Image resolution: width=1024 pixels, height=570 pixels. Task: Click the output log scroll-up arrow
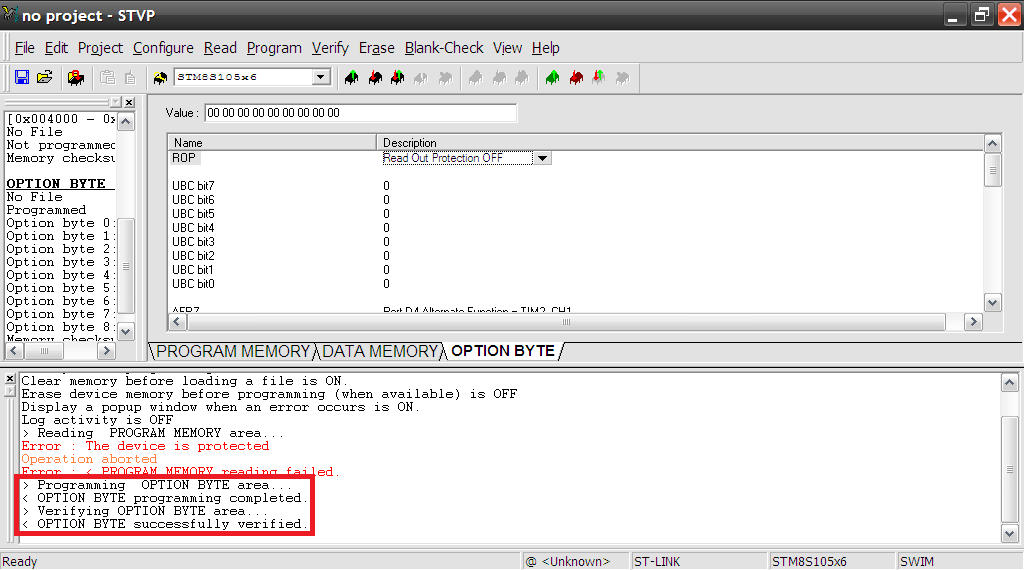coord(1010,383)
